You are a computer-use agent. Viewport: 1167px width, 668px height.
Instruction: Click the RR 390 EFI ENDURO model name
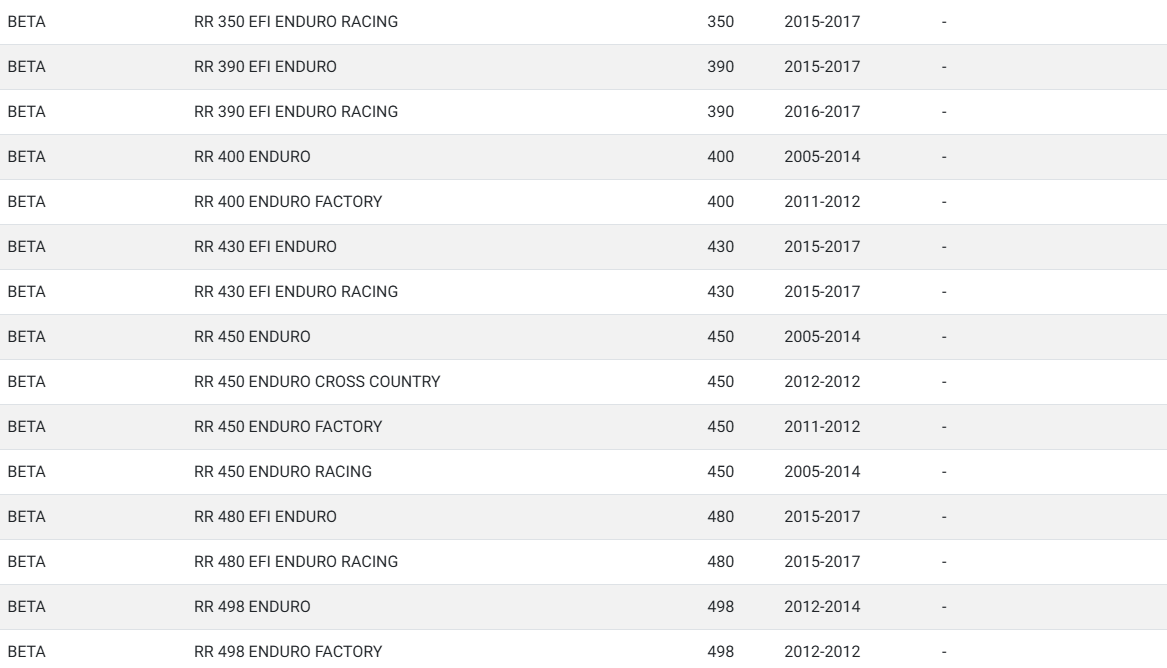point(265,67)
